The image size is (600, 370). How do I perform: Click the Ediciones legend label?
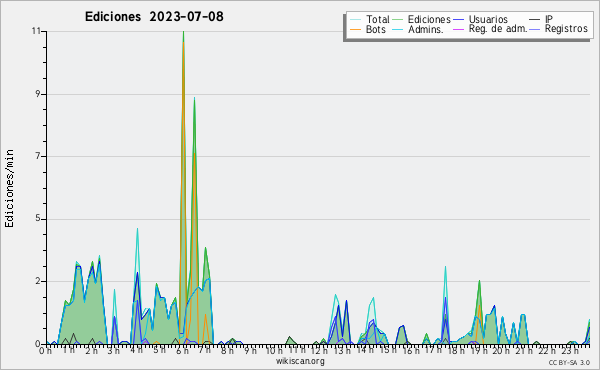click(429, 19)
